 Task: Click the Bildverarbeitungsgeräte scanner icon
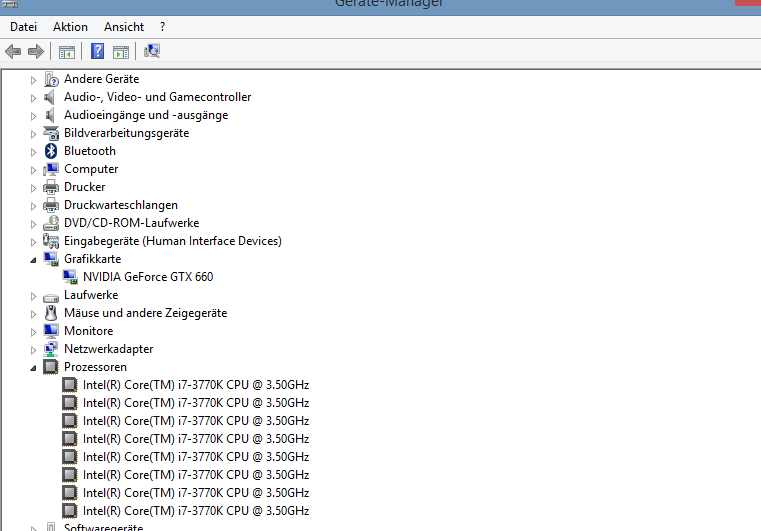51,133
